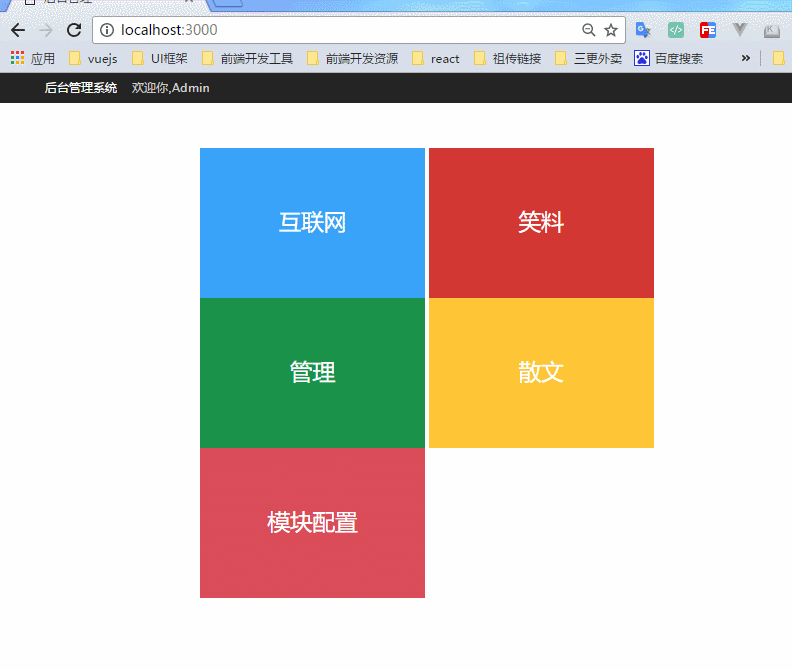Image resolution: width=792 pixels, height=670 pixels.
Task: Click the browser forward arrow
Action: [46, 30]
